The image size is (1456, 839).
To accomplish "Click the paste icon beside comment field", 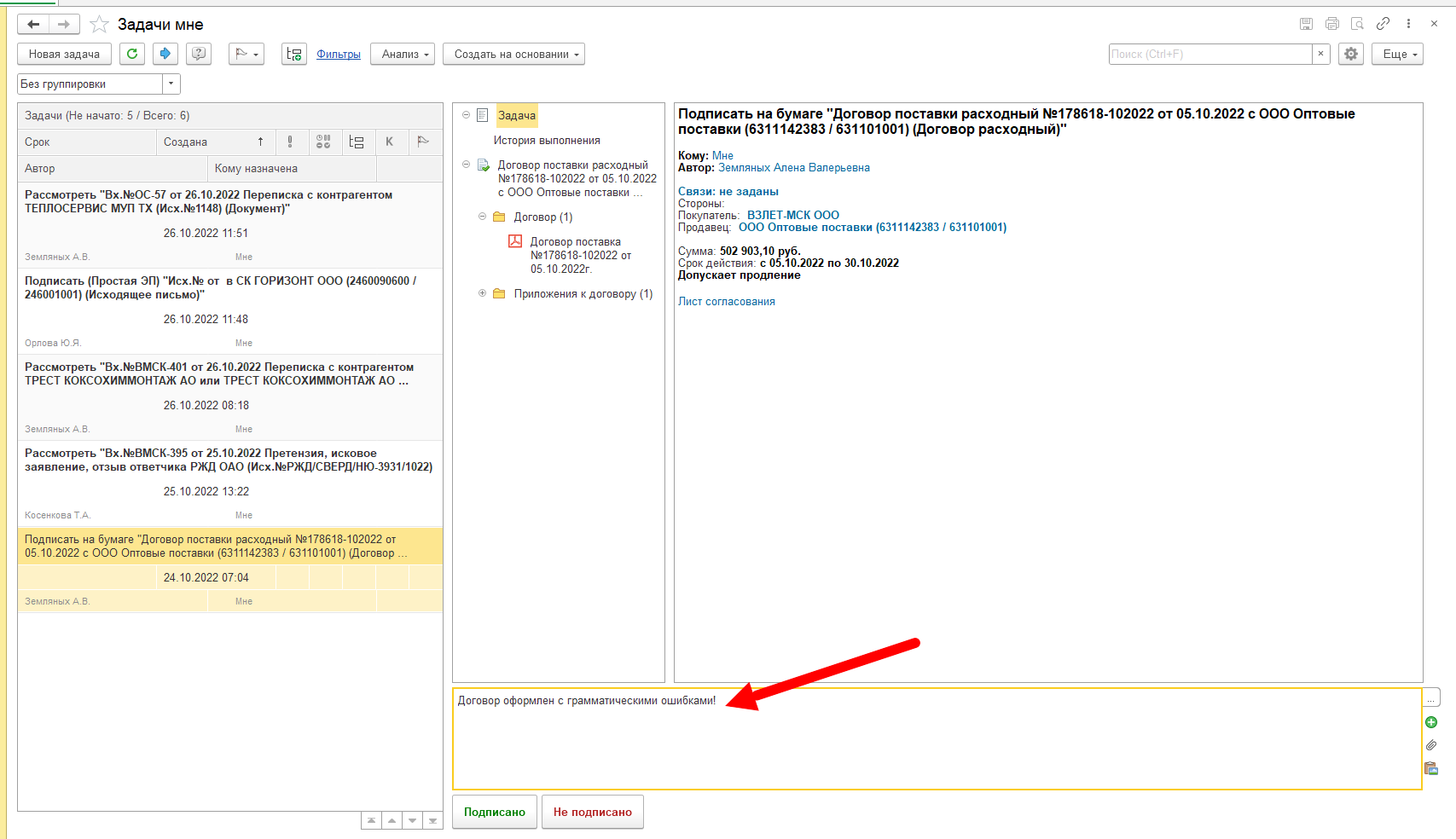I will [x=1431, y=768].
